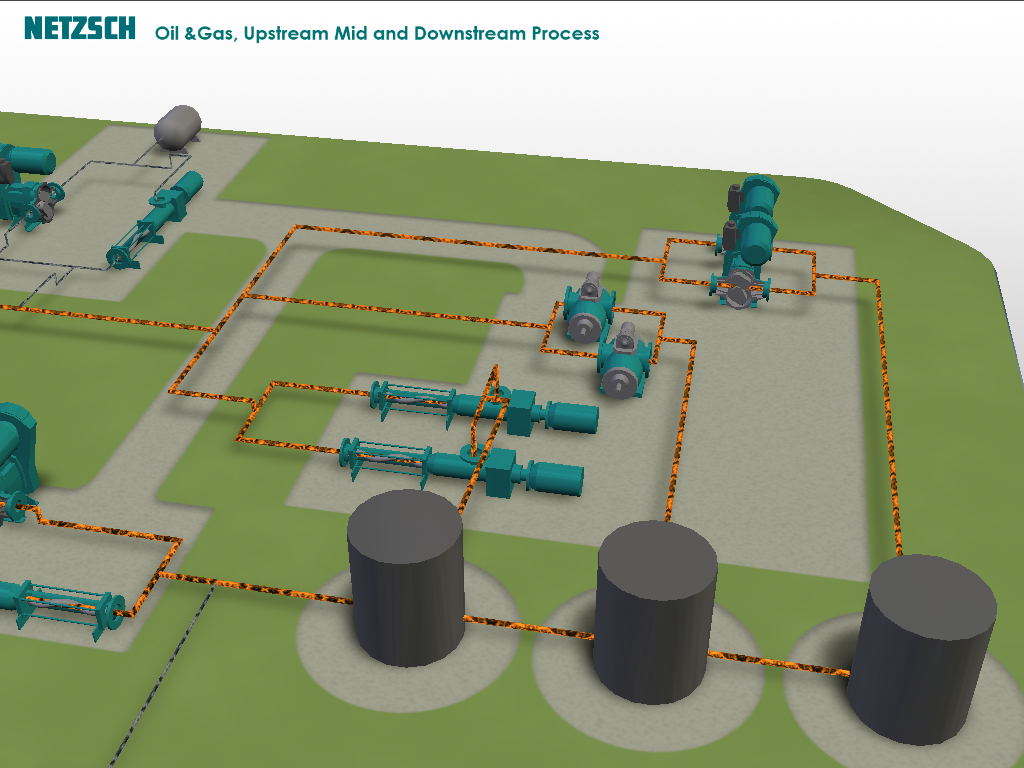The image size is (1024, 768).
Task: Select the leftmost dark storage tank
Action: coord(406,578)
